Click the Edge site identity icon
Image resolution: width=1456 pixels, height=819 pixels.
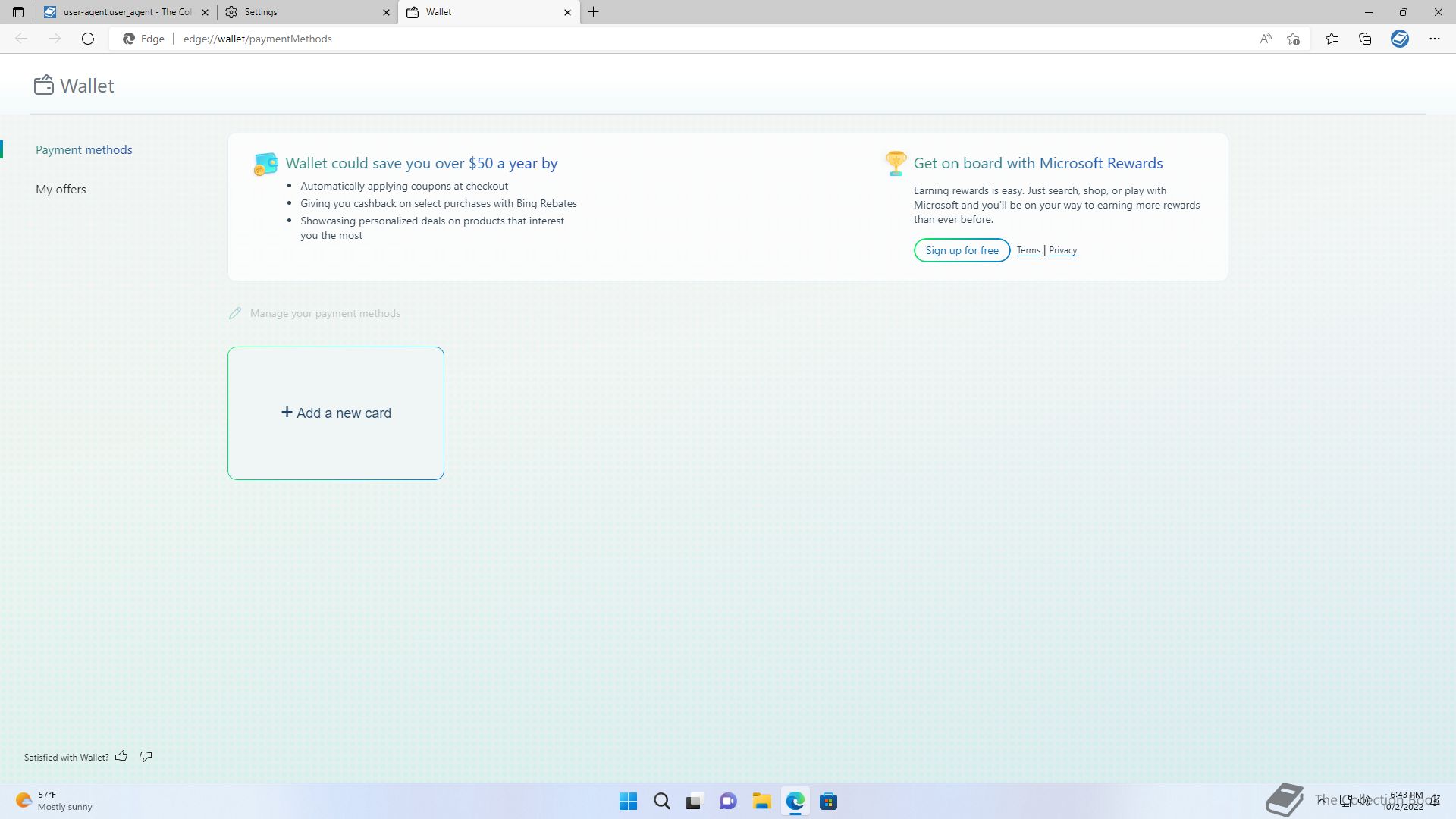(x=144, y=39)
